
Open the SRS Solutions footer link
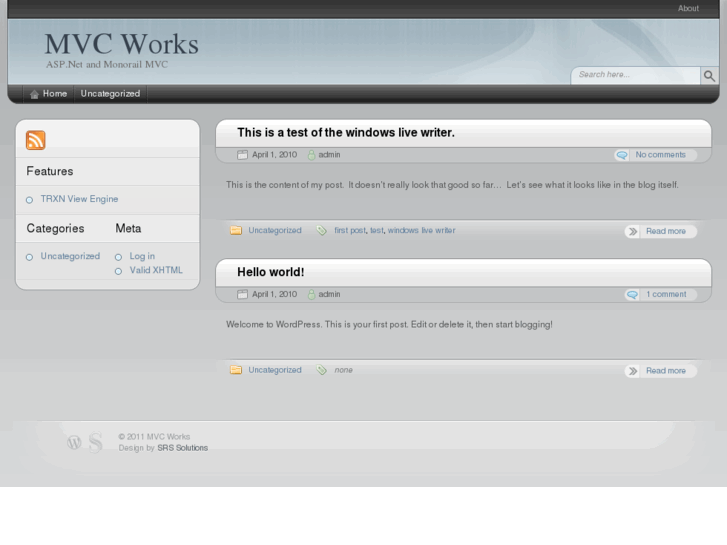183,448
